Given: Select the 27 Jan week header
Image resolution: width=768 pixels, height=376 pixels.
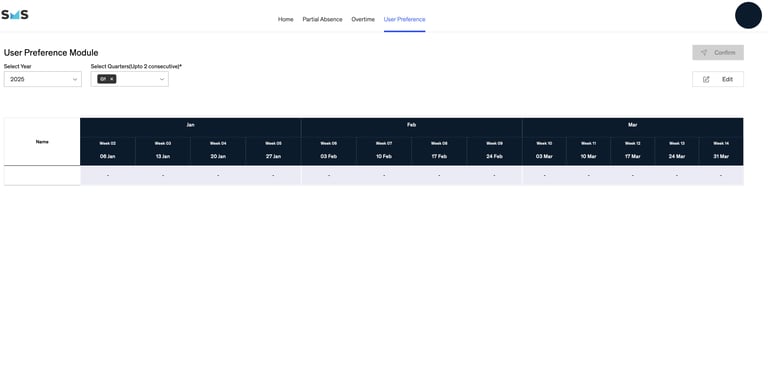Looking at the screenshot, I should [273, 151].
